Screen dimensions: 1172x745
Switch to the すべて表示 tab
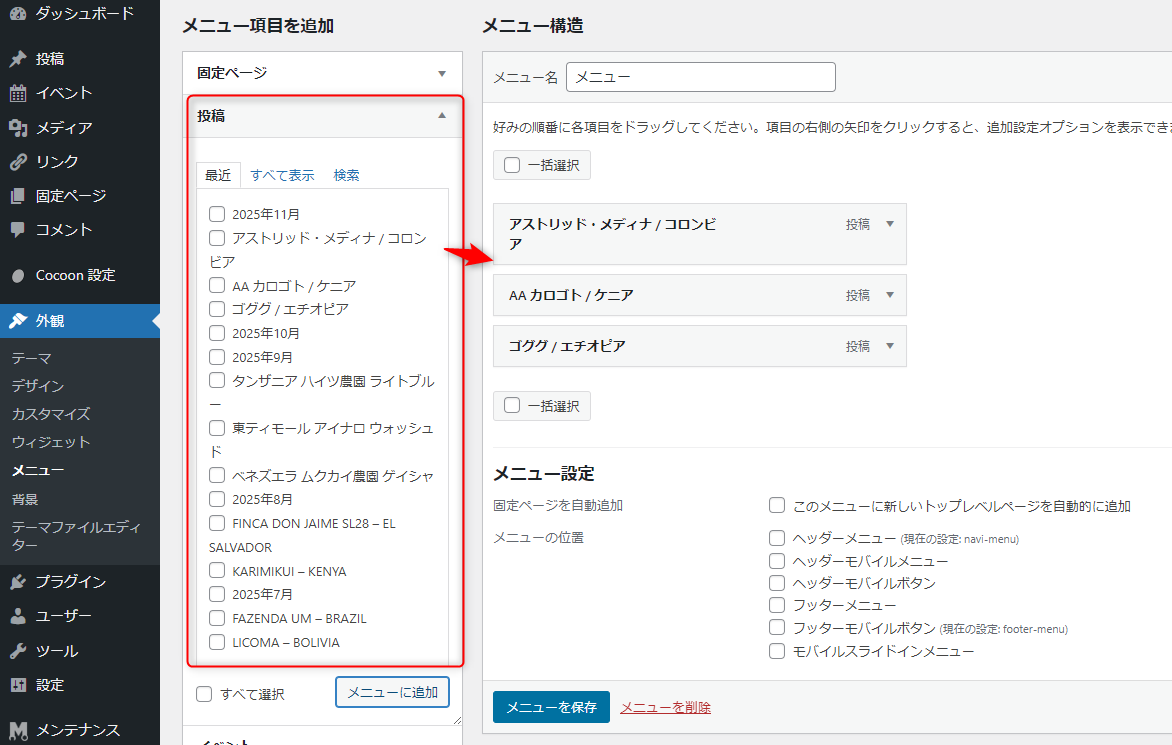click(282, 175)
